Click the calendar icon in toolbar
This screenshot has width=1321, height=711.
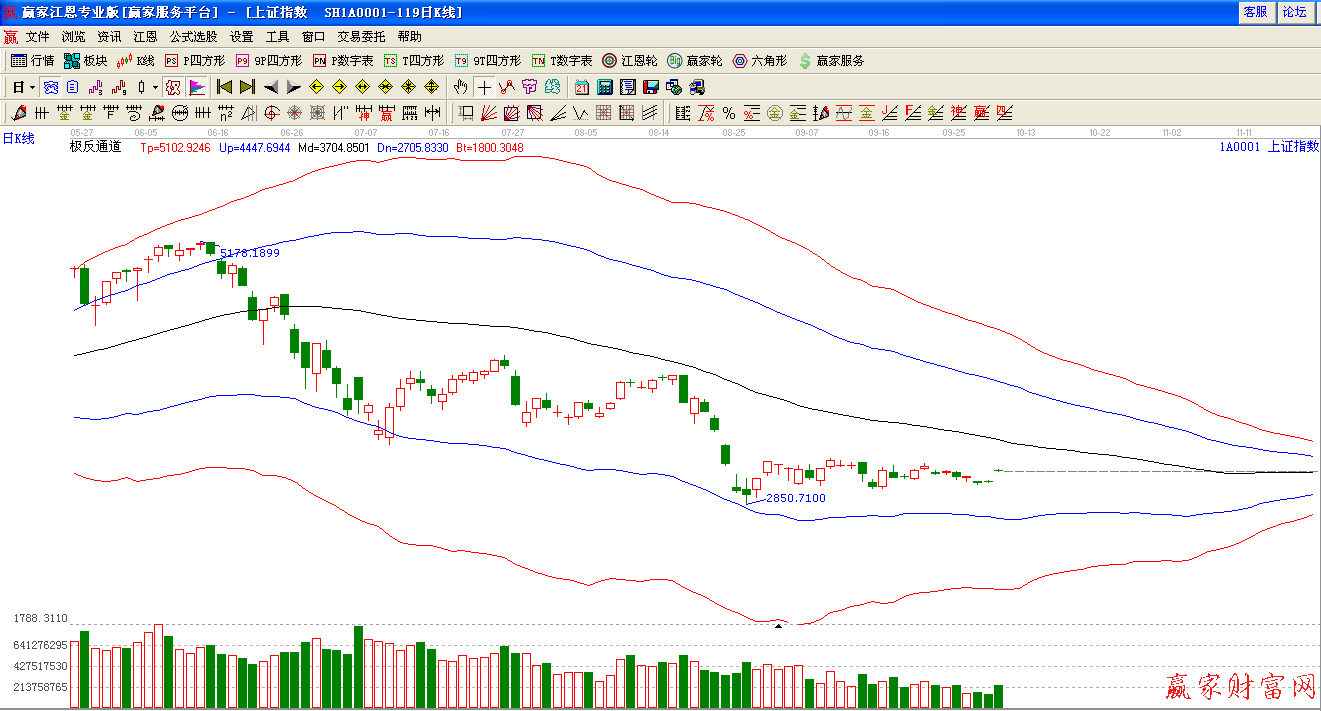point(581,87)
